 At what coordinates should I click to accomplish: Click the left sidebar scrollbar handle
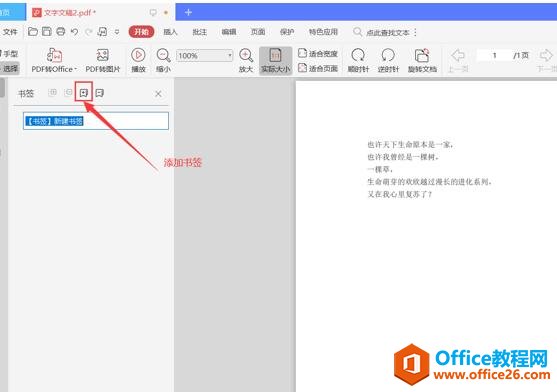tap(2, 87)
